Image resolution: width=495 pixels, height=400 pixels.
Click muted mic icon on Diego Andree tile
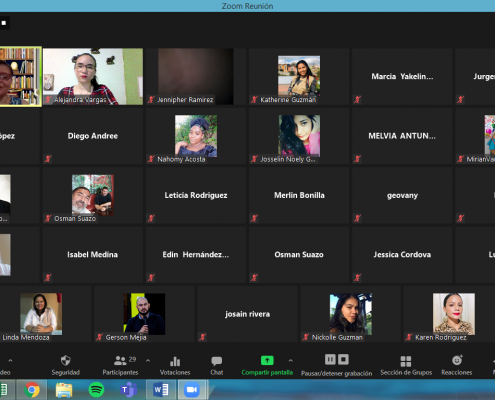48,159
